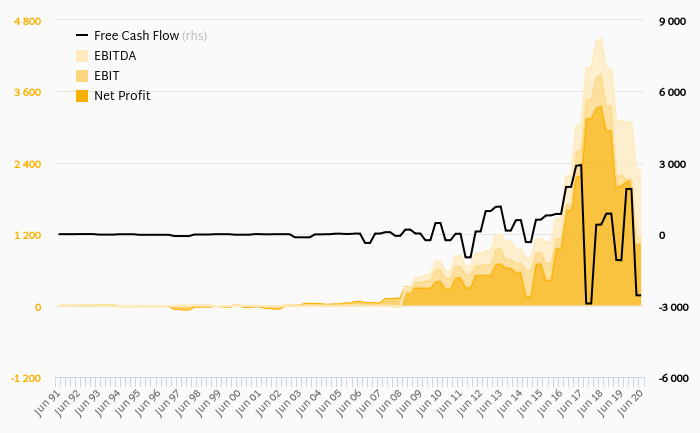Click the -6 000 right axis value
This screenshot has width=700, height=433.
[x=673, y=379]
